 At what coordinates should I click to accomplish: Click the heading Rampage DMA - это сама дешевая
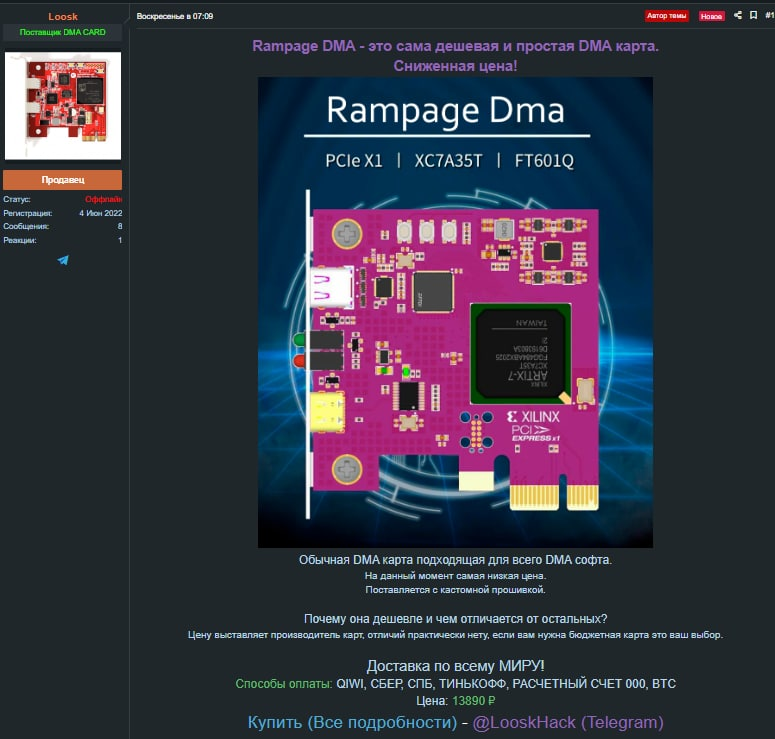[x=455, y=46]
